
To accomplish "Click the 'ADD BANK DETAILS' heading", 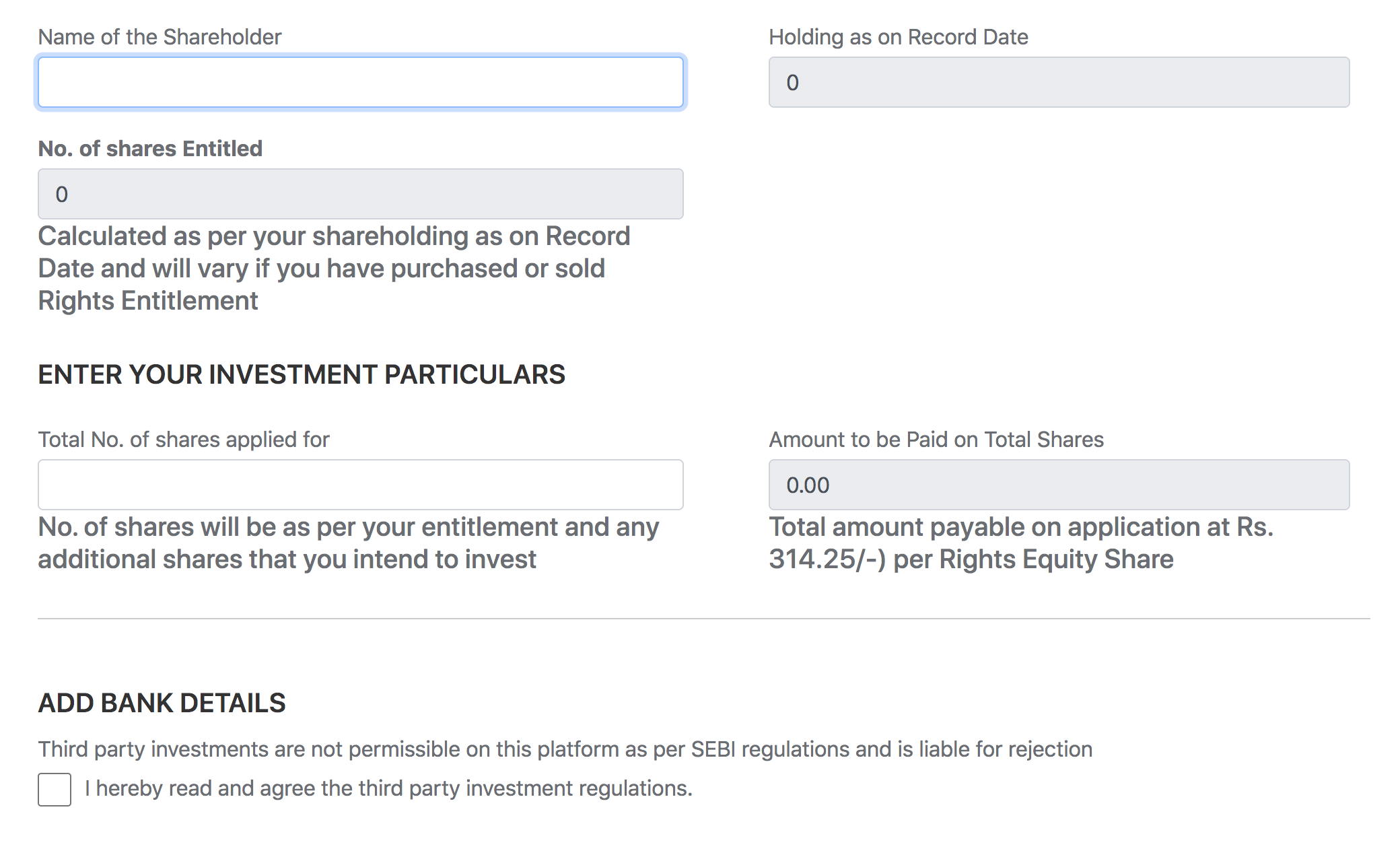I will [162, 703].
